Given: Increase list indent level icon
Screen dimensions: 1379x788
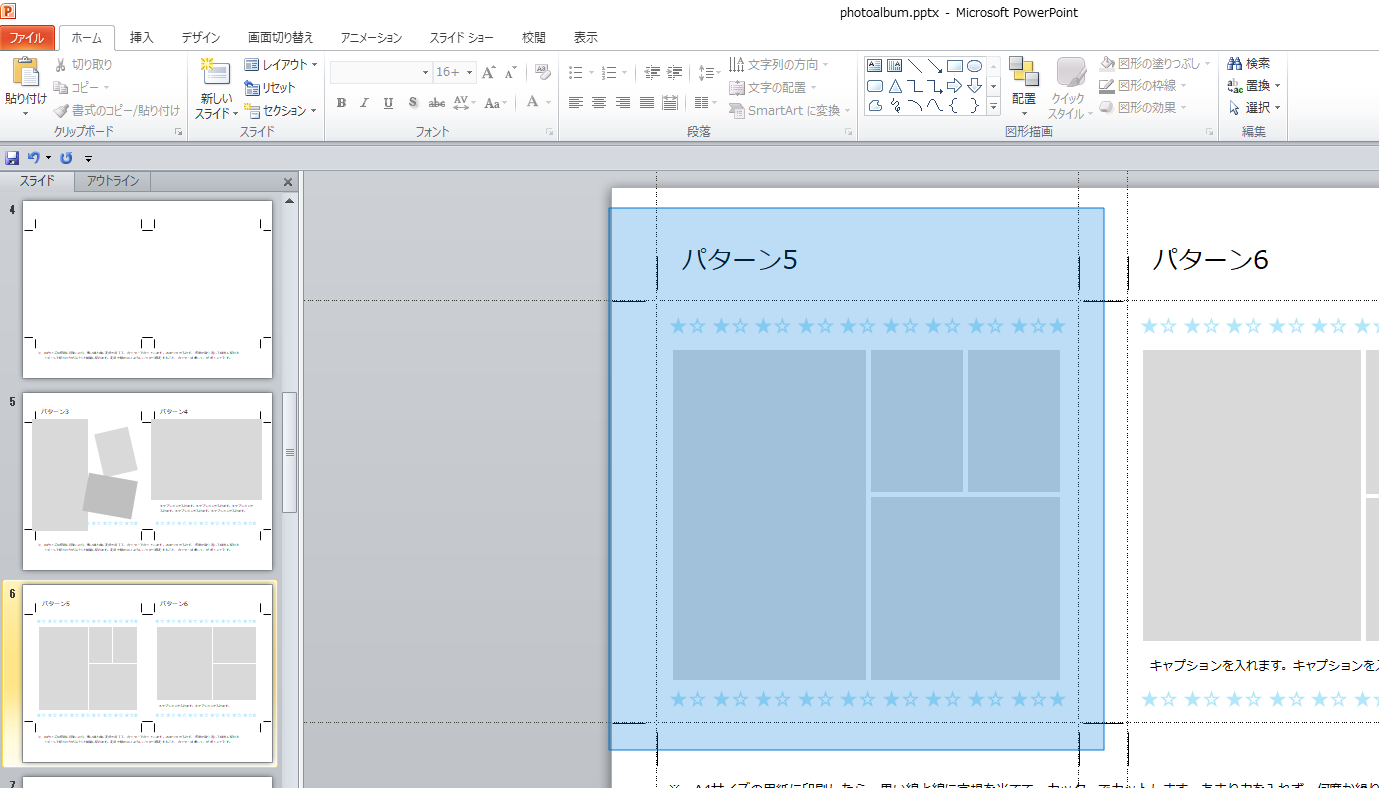Looking at the screenshot, I should 675,72.
